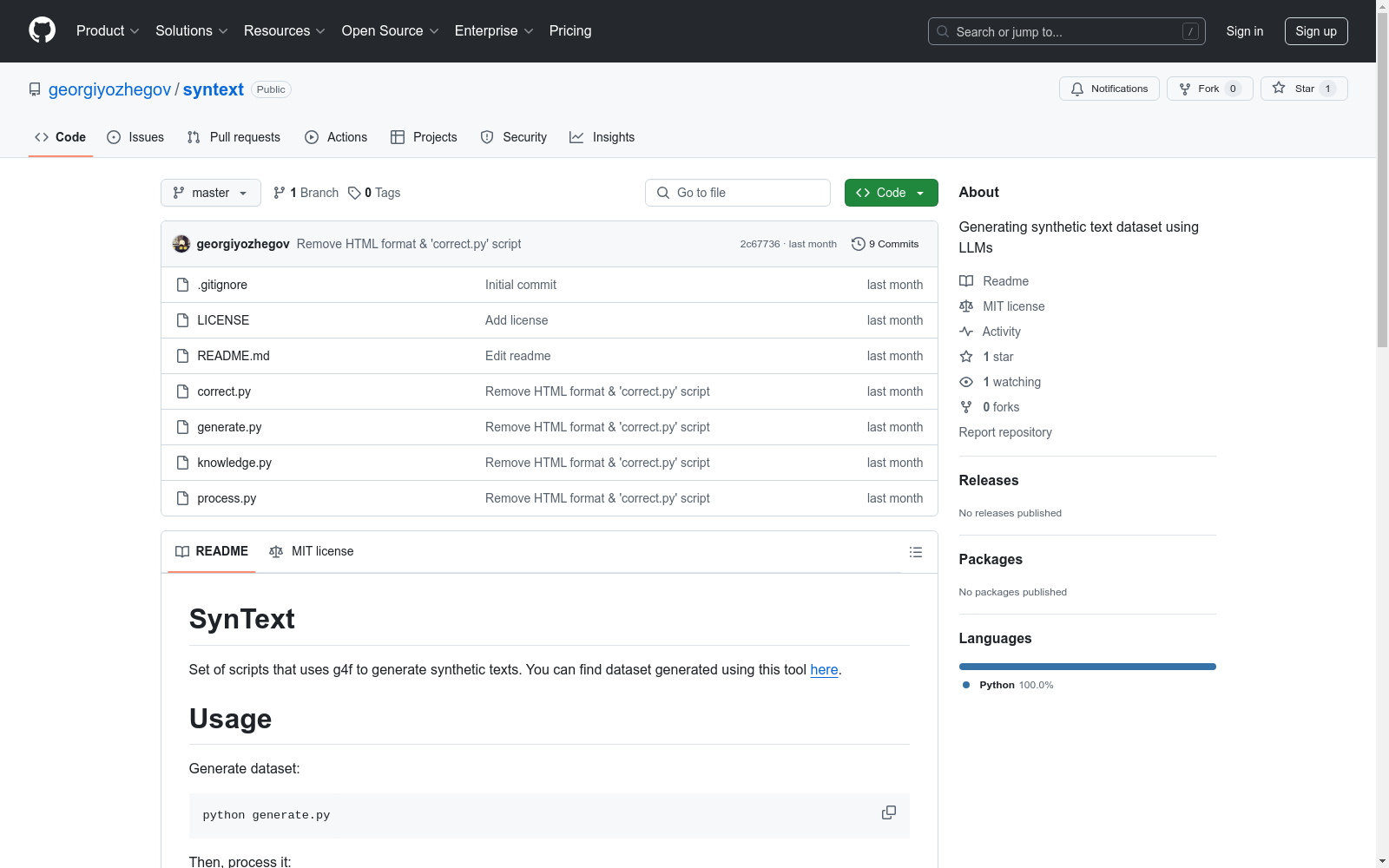Click the file icon for README.md
The width and height of the screenshot is (1389, 868).
(182, 356)
